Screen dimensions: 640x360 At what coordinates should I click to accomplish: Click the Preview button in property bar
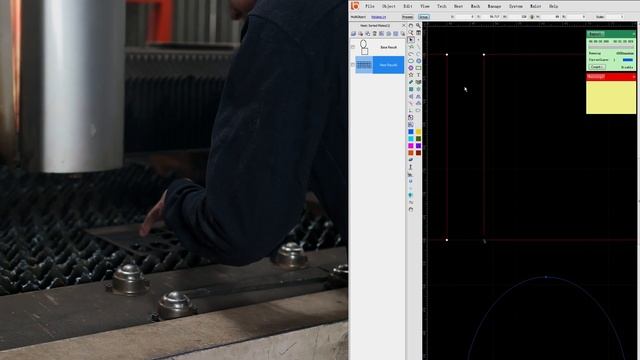[407, 17]
